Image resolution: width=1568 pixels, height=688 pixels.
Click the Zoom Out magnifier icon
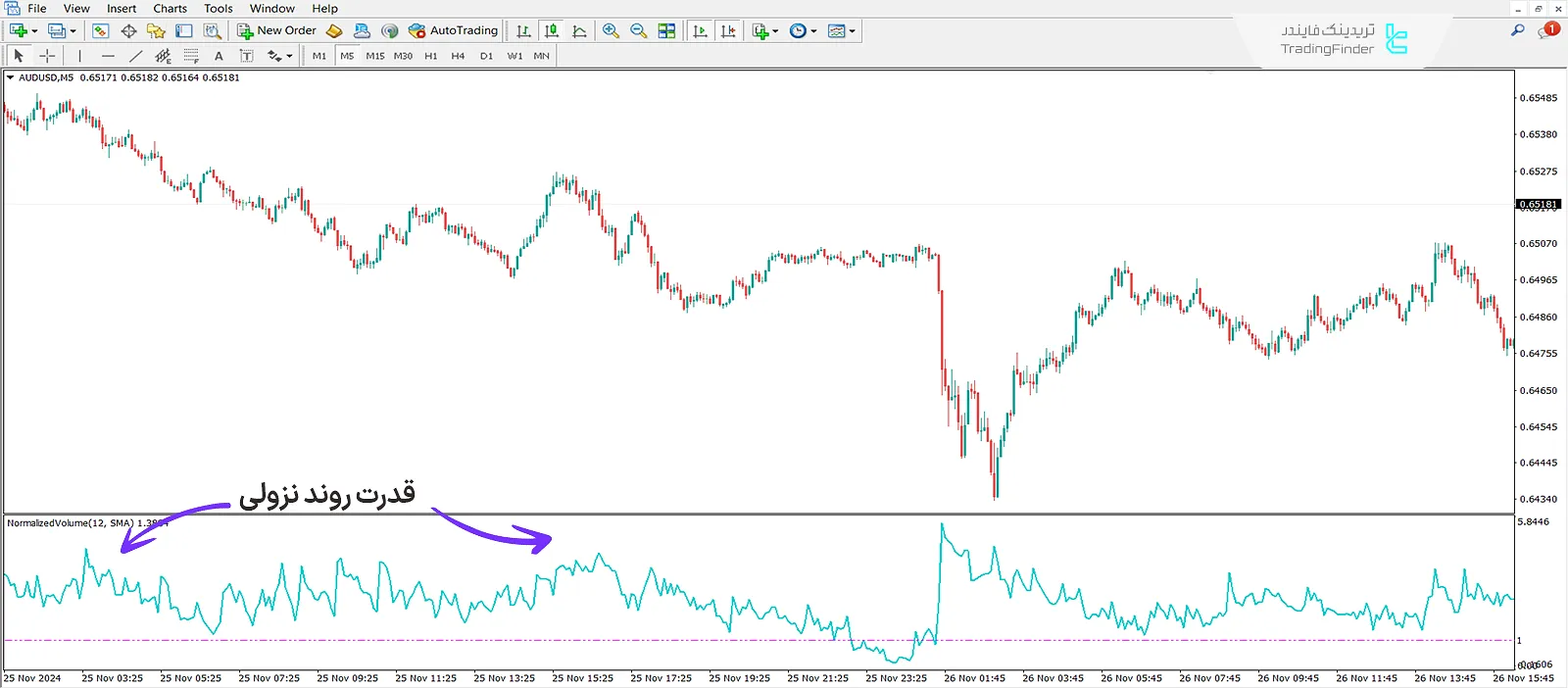(639, 31)
